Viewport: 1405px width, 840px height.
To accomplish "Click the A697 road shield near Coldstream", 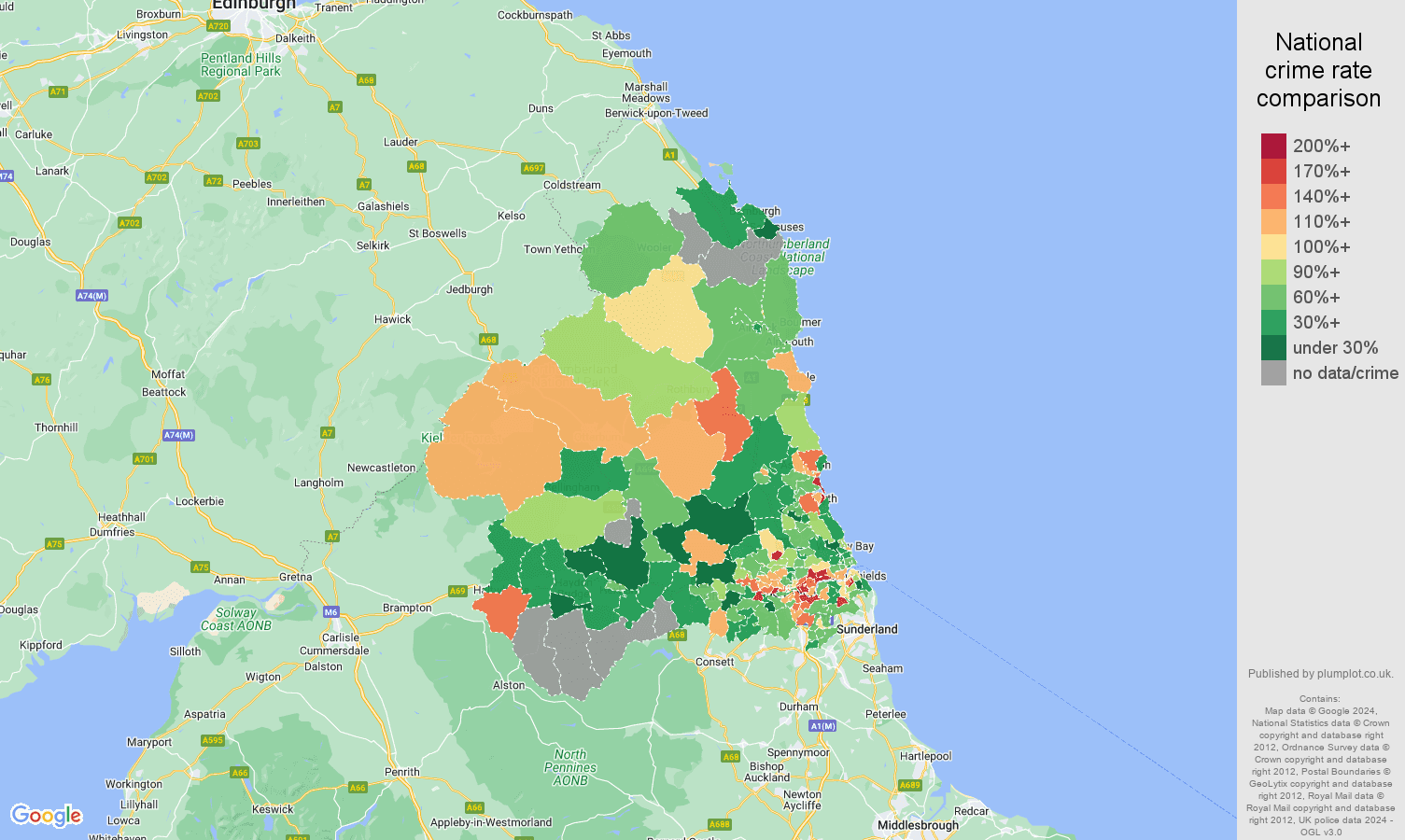I will click(533, 169).
